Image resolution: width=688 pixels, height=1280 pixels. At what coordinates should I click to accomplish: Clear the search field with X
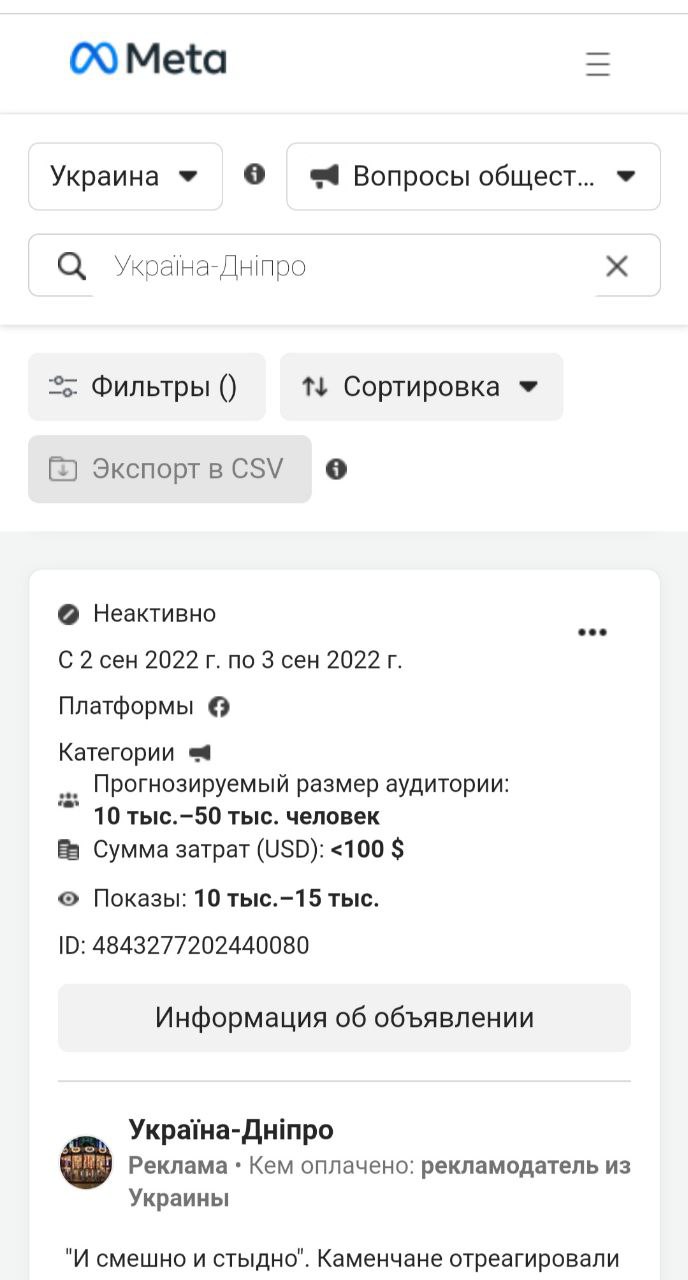click(617, 266)
